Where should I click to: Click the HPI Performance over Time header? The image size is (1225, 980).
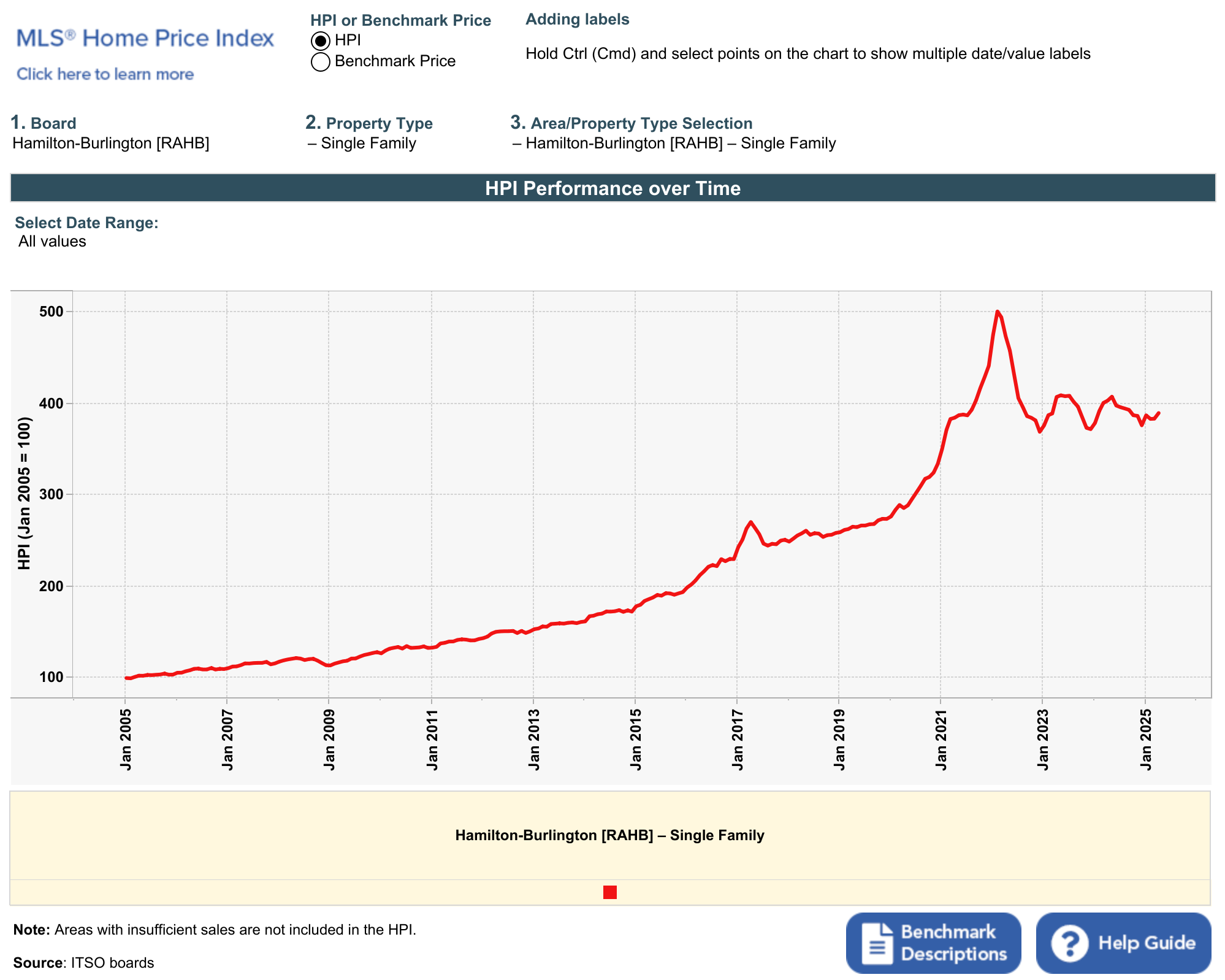612,188
